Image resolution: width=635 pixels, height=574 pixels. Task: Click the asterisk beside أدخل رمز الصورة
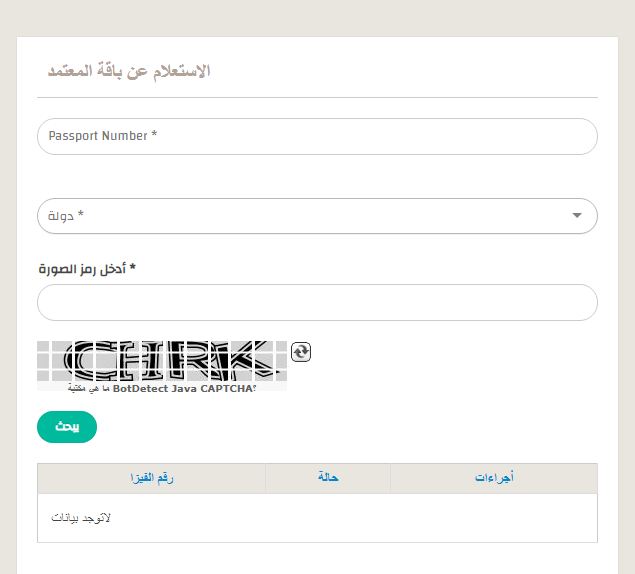pyautogui.click(x=132, y=269)
